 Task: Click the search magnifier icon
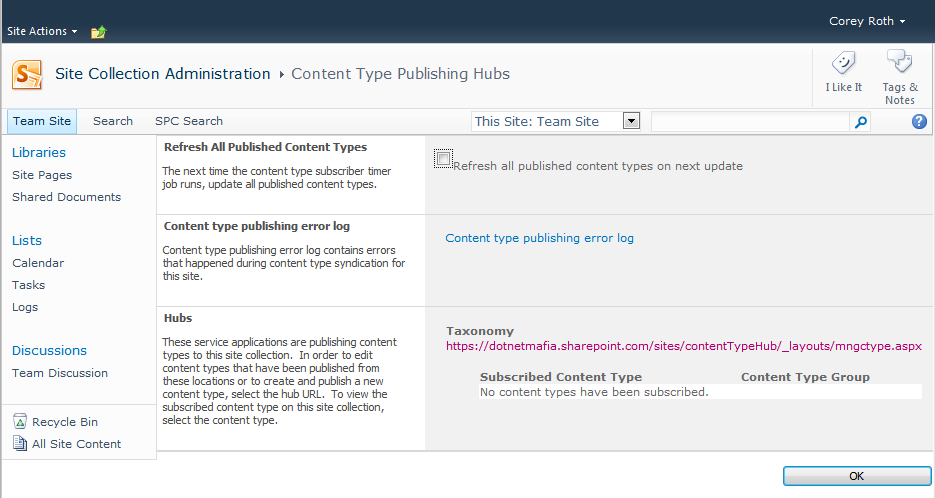pos(860,122)
